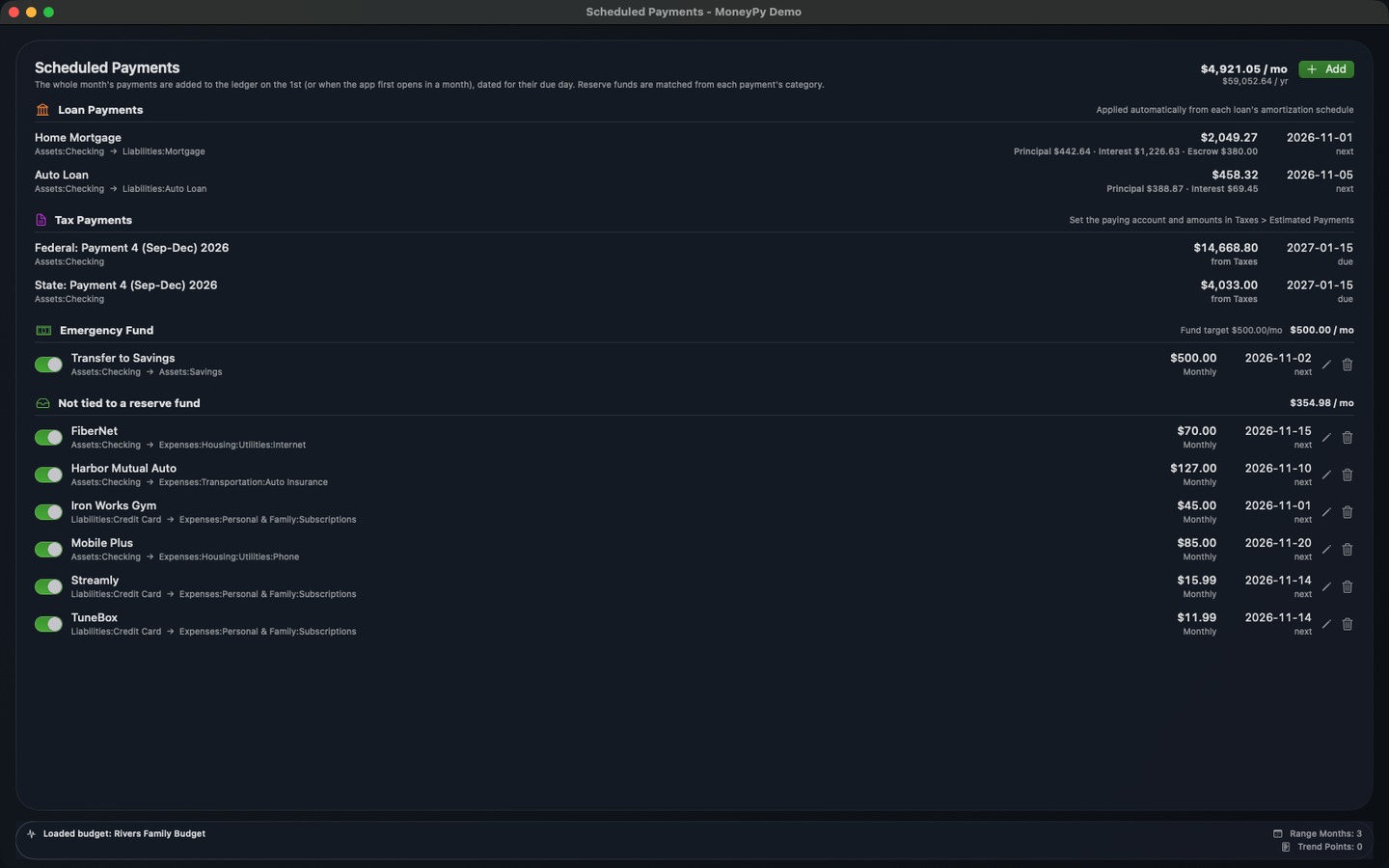Screen dimensions: 1389x868
Task: Delete the Streamly subscription payment
Action: click(x=1348, y=586)
